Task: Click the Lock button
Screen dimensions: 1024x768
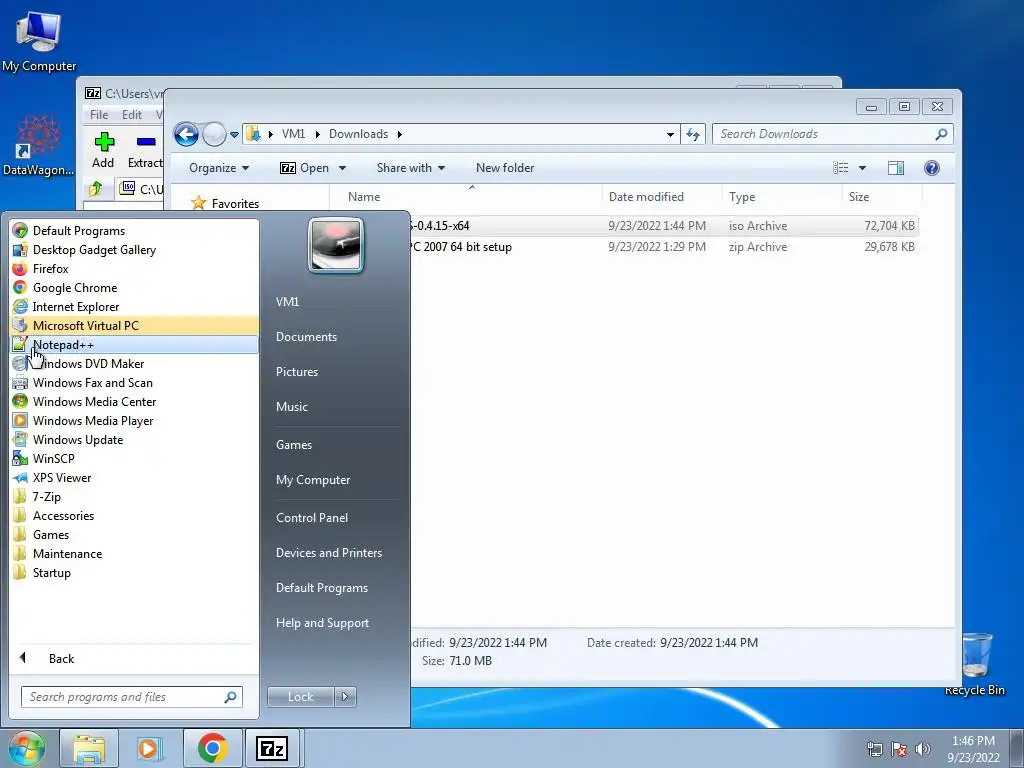Action: (300, 697)
